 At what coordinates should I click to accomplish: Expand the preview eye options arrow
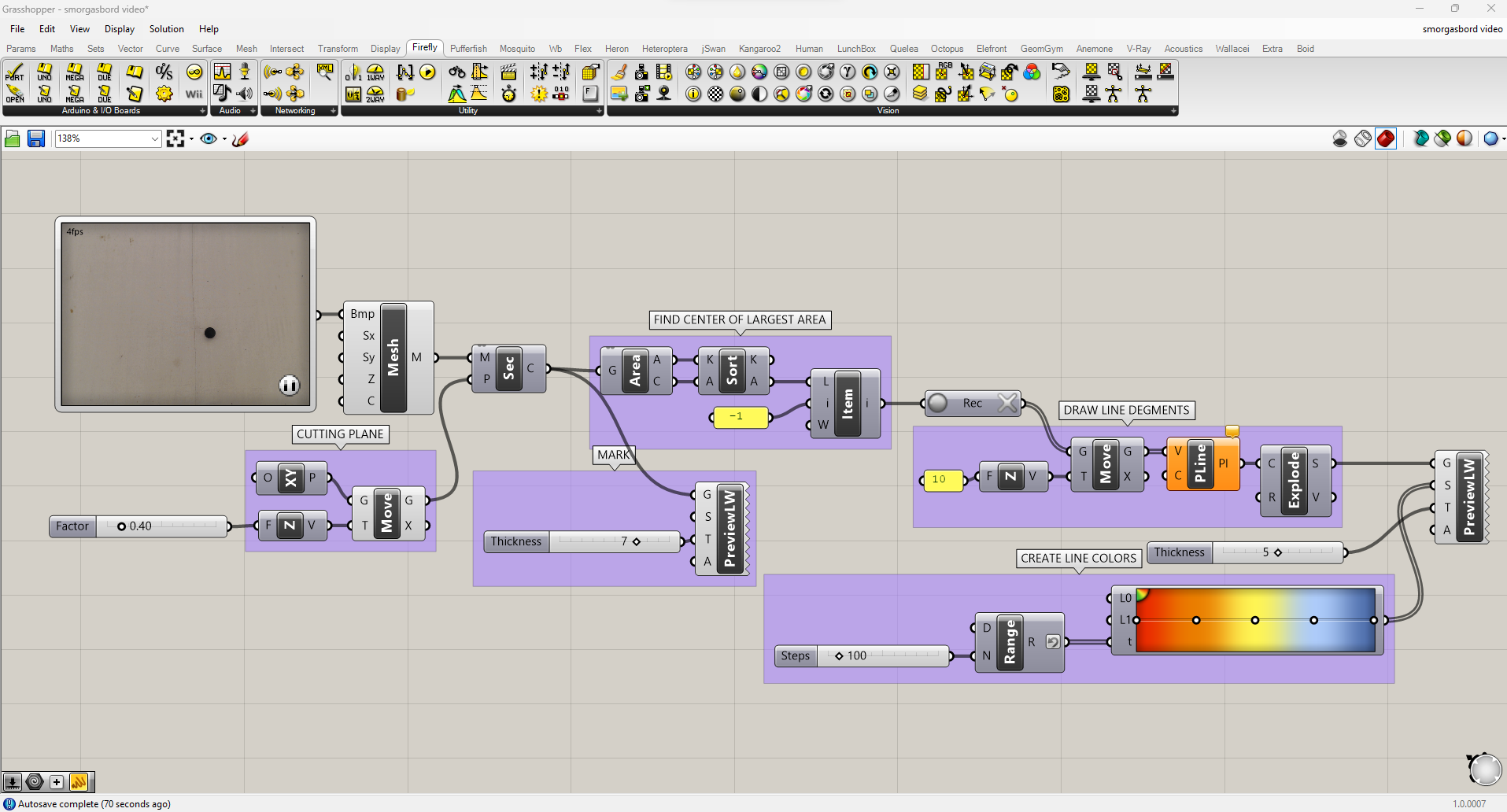click(x=224, y=139)
